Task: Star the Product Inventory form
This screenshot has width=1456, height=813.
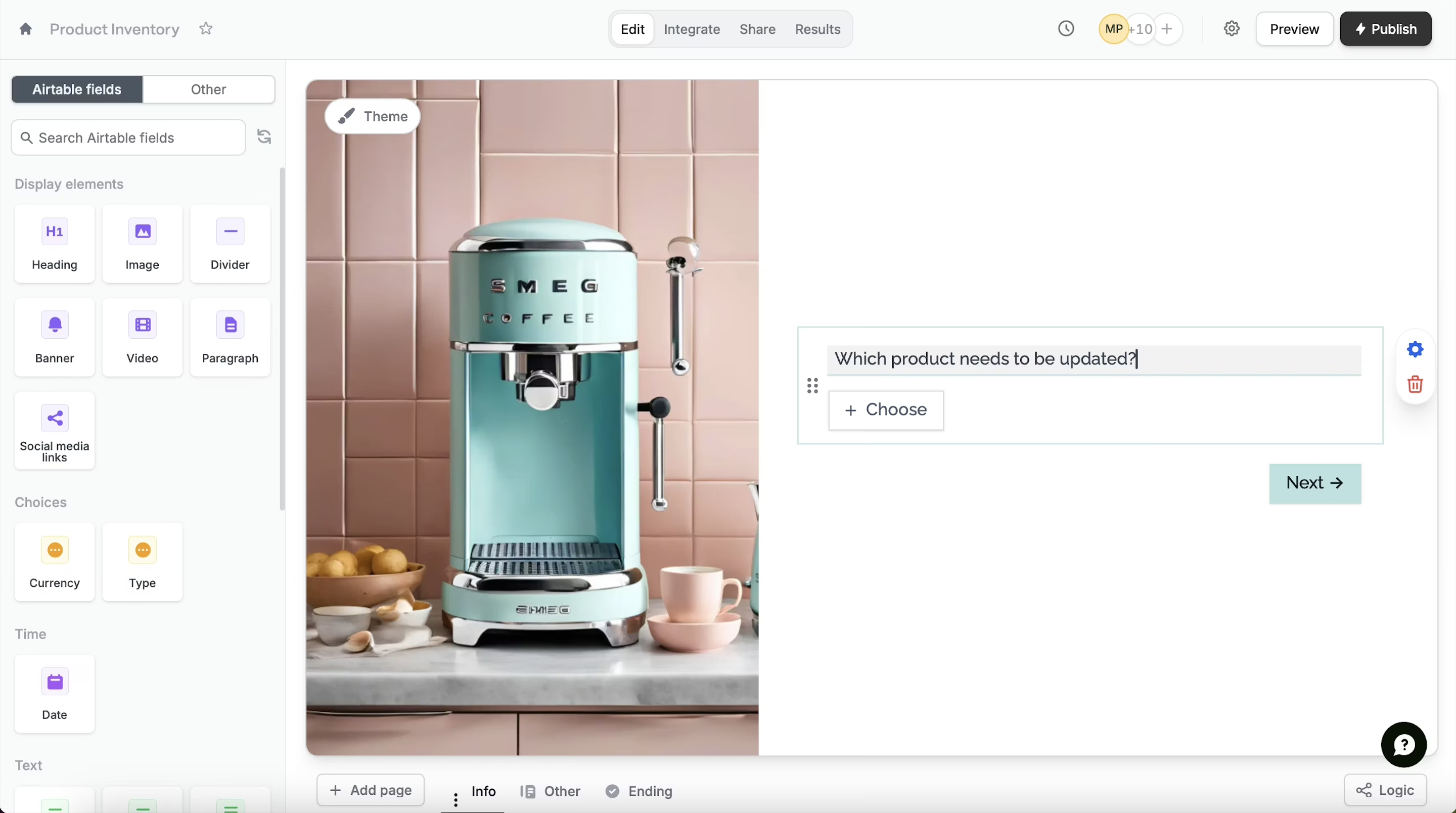Action: [206, 29]
